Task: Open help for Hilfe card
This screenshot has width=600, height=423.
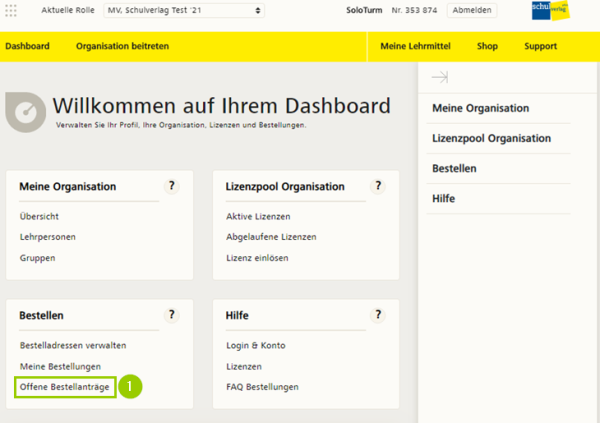Action: [378, 315]
